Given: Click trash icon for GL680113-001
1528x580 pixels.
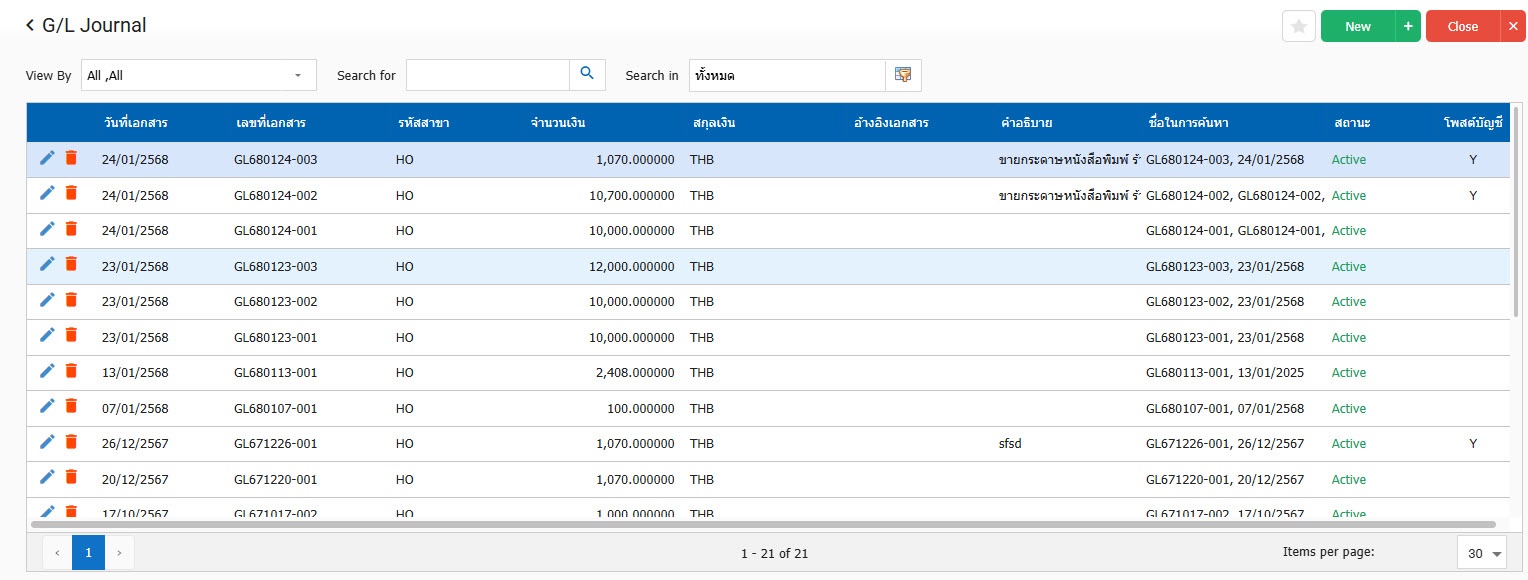Looking at the screenshot, I should click(71, 371).
